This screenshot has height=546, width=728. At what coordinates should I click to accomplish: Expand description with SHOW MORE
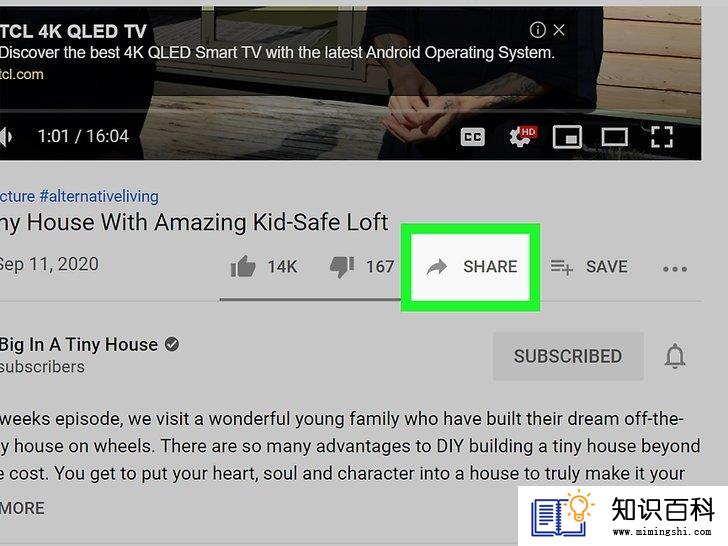pos(22,508)
